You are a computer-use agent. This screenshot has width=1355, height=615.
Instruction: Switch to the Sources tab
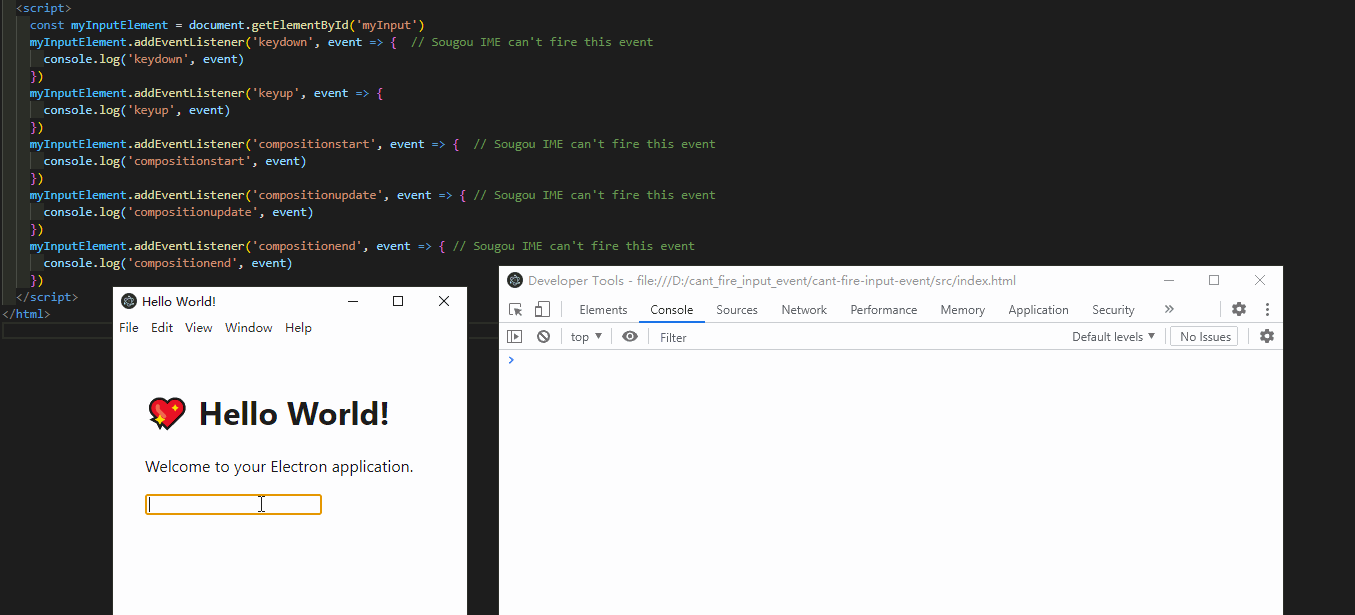pos(737,310)
